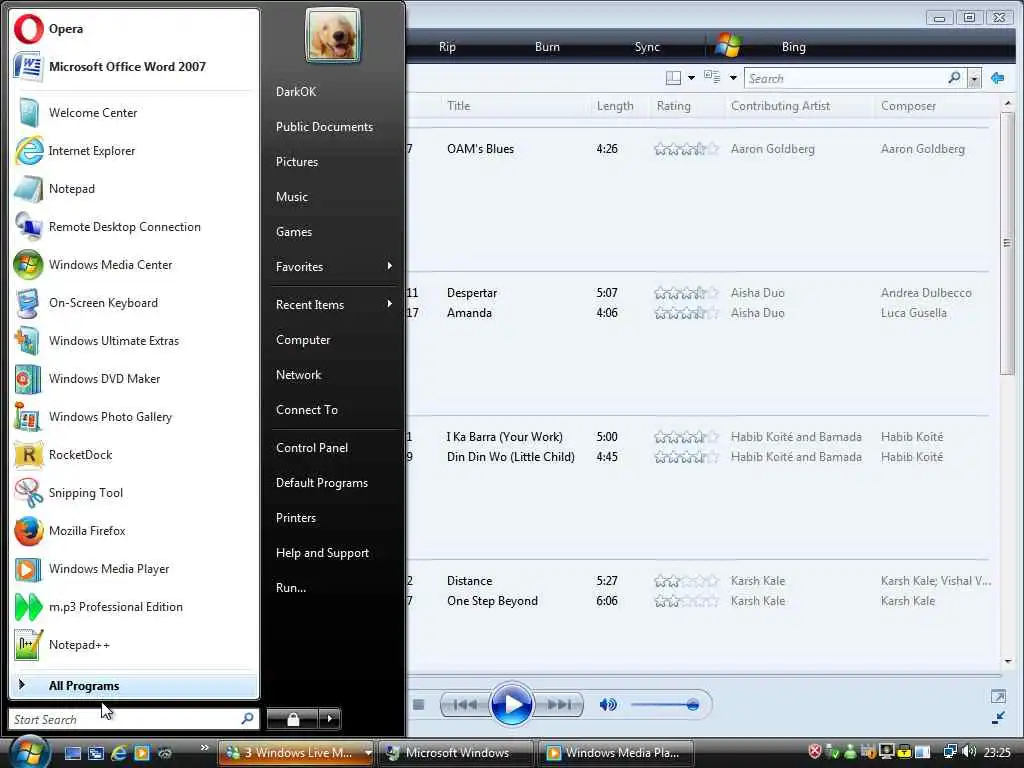
Task: Open the Bing tab in Media Player
Action: [x=793, y=47]
